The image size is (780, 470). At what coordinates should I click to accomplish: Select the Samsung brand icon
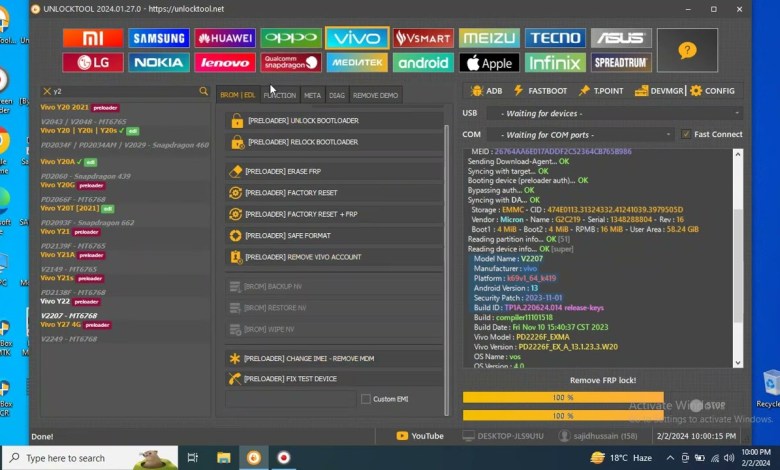(158, 38)
